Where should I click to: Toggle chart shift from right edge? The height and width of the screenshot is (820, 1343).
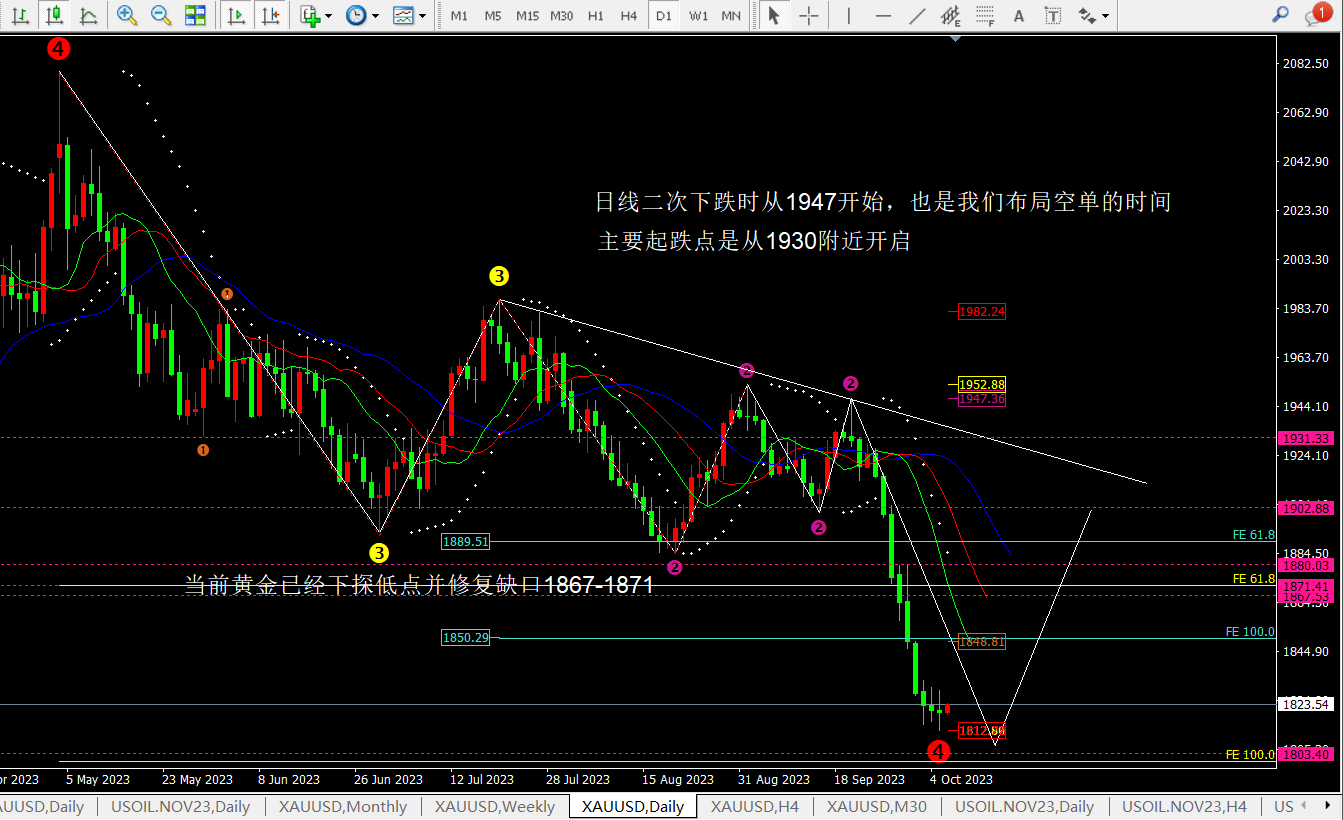point(270,15)
